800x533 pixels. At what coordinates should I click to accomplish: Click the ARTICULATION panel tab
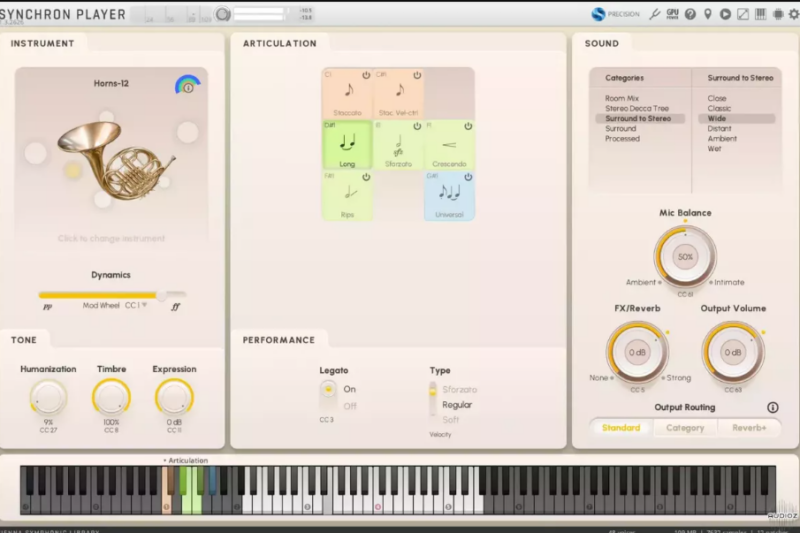280,43
